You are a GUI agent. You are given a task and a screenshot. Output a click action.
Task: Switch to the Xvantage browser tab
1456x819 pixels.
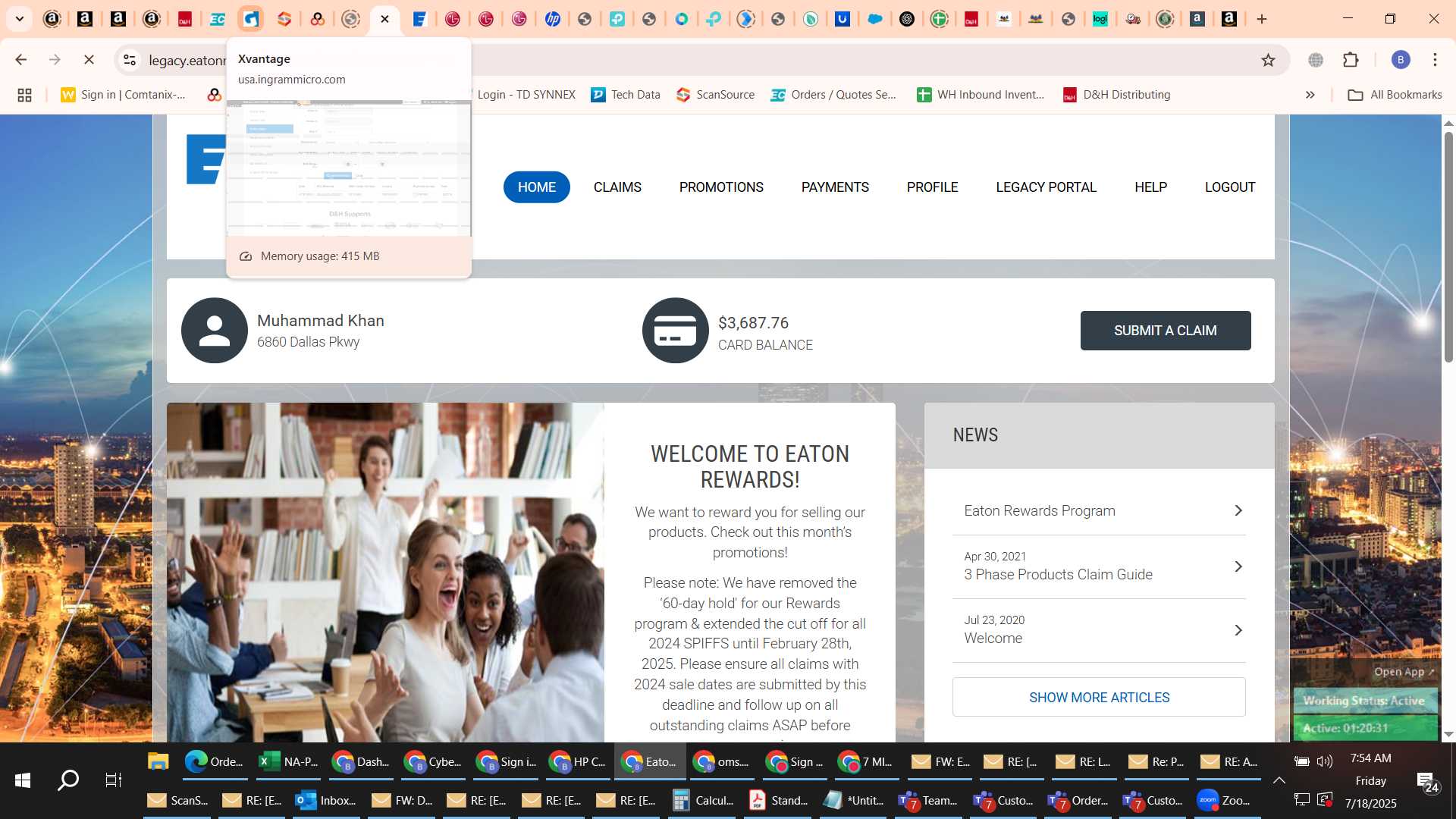[250, 19]
